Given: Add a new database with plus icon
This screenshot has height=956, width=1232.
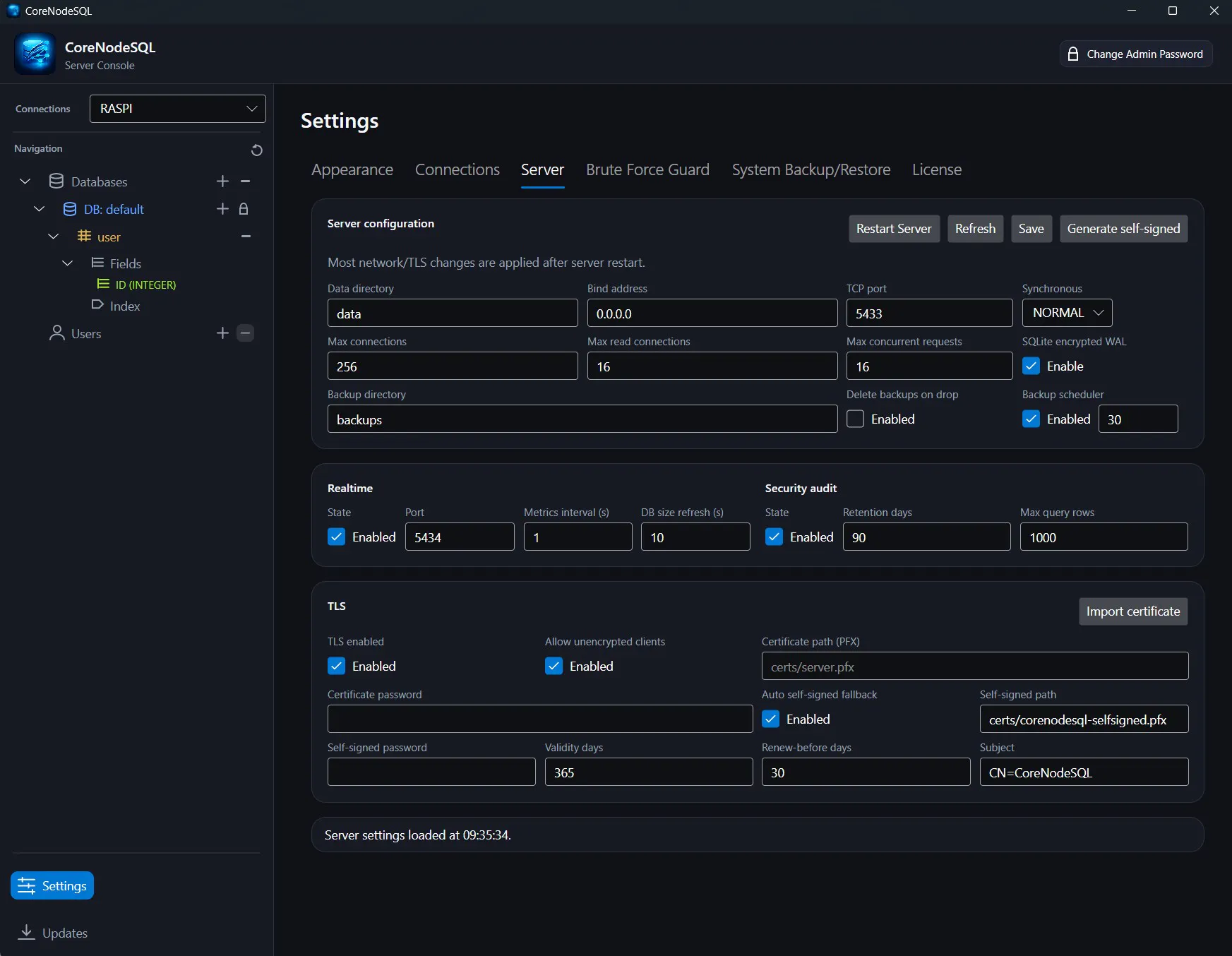Looking at the screenshot, I should [222, 181].
